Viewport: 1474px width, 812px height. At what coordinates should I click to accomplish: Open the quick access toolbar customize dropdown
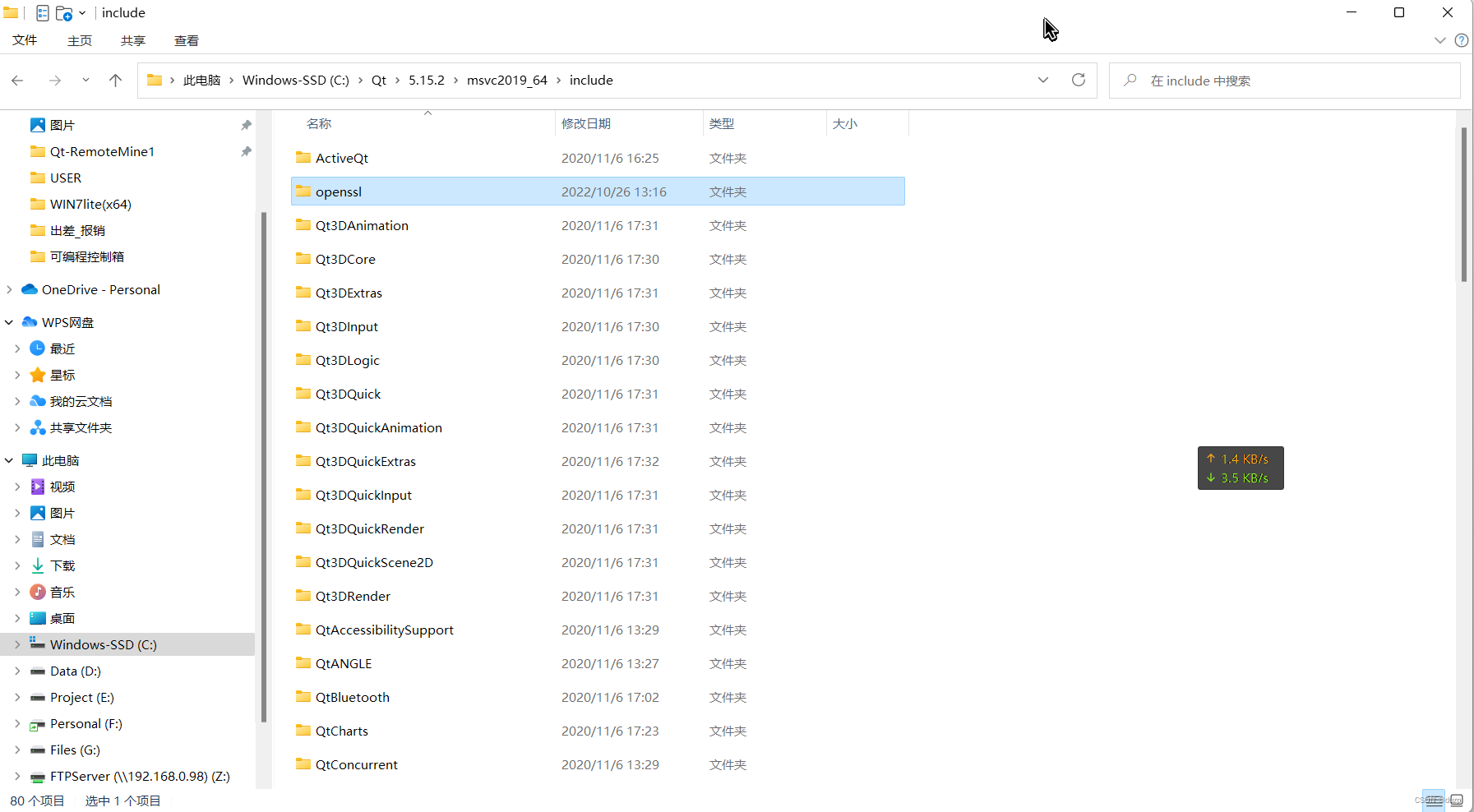(x=82, y=13)
